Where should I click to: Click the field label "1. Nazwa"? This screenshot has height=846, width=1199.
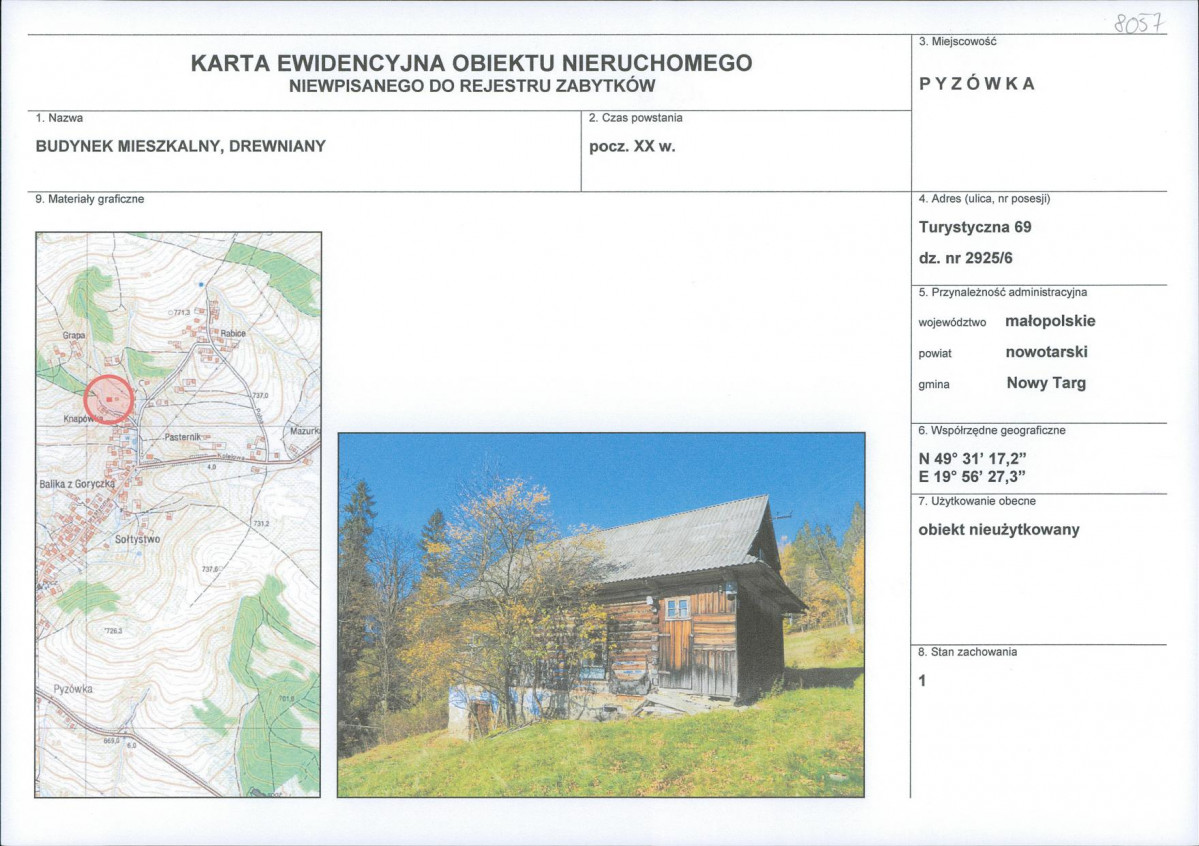[x=59, y=118]
